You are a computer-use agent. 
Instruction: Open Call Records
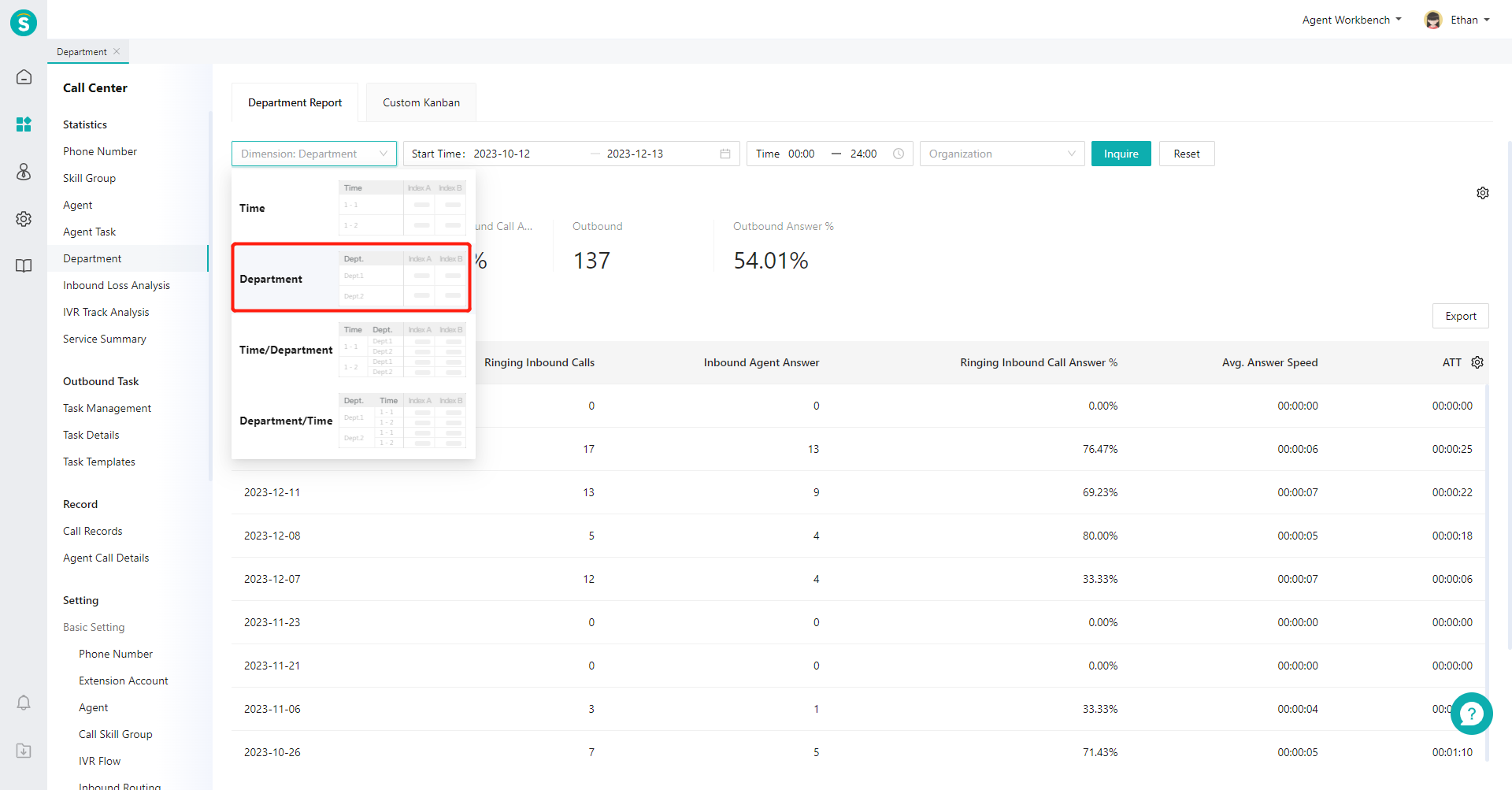(x=93, y=531)
